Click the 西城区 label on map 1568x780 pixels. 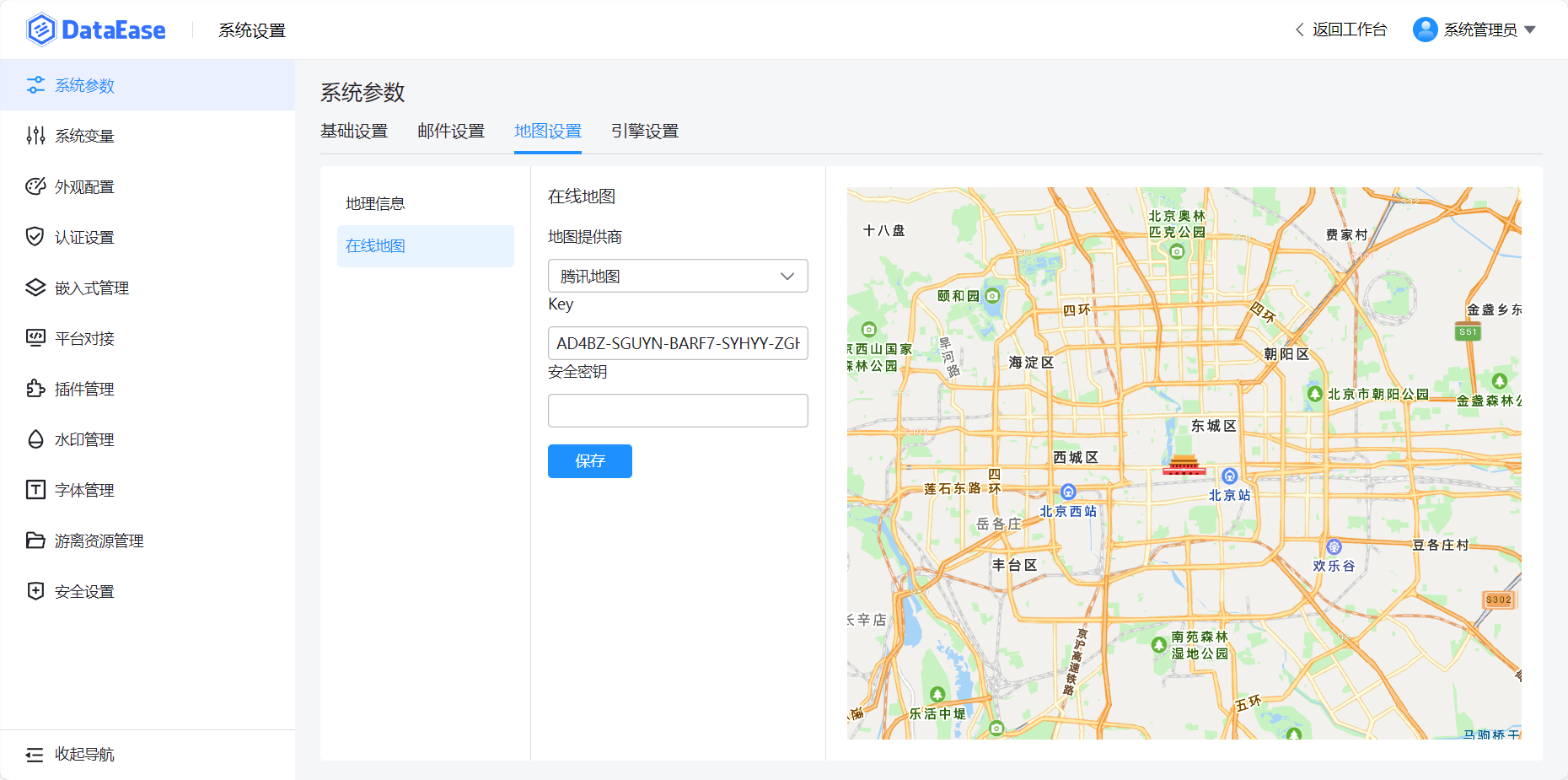pyautogui.click(x=1076, y=457)
